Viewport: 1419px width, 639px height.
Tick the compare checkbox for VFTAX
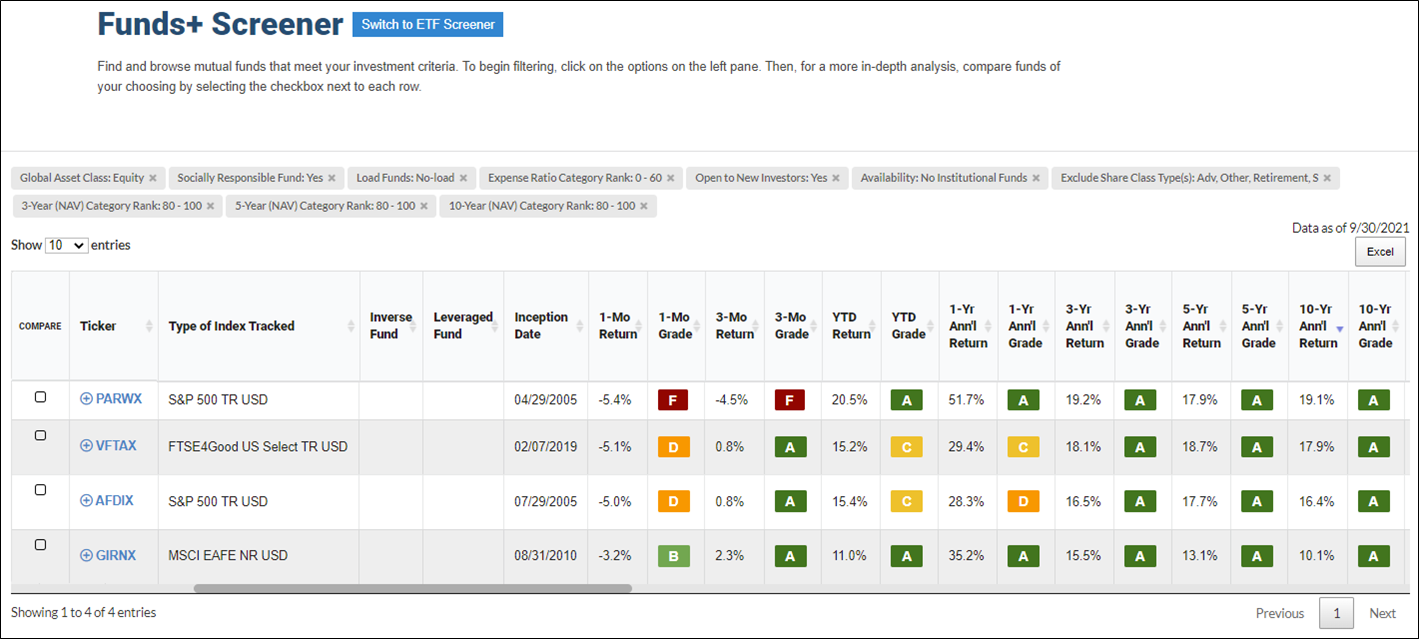point(40,435)
